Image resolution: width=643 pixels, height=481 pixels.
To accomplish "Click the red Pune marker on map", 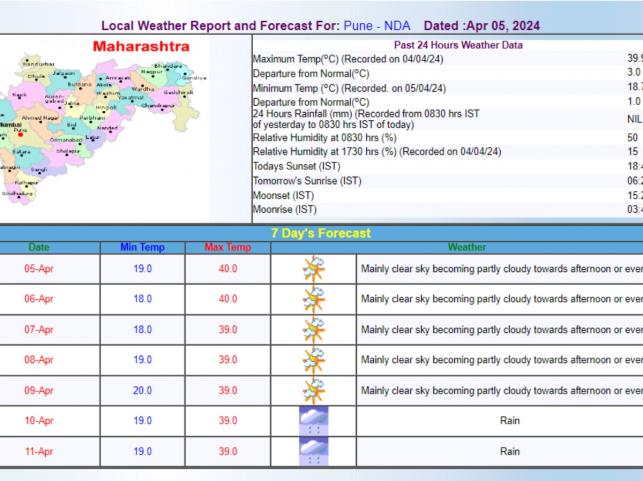I will click(19, 135).
